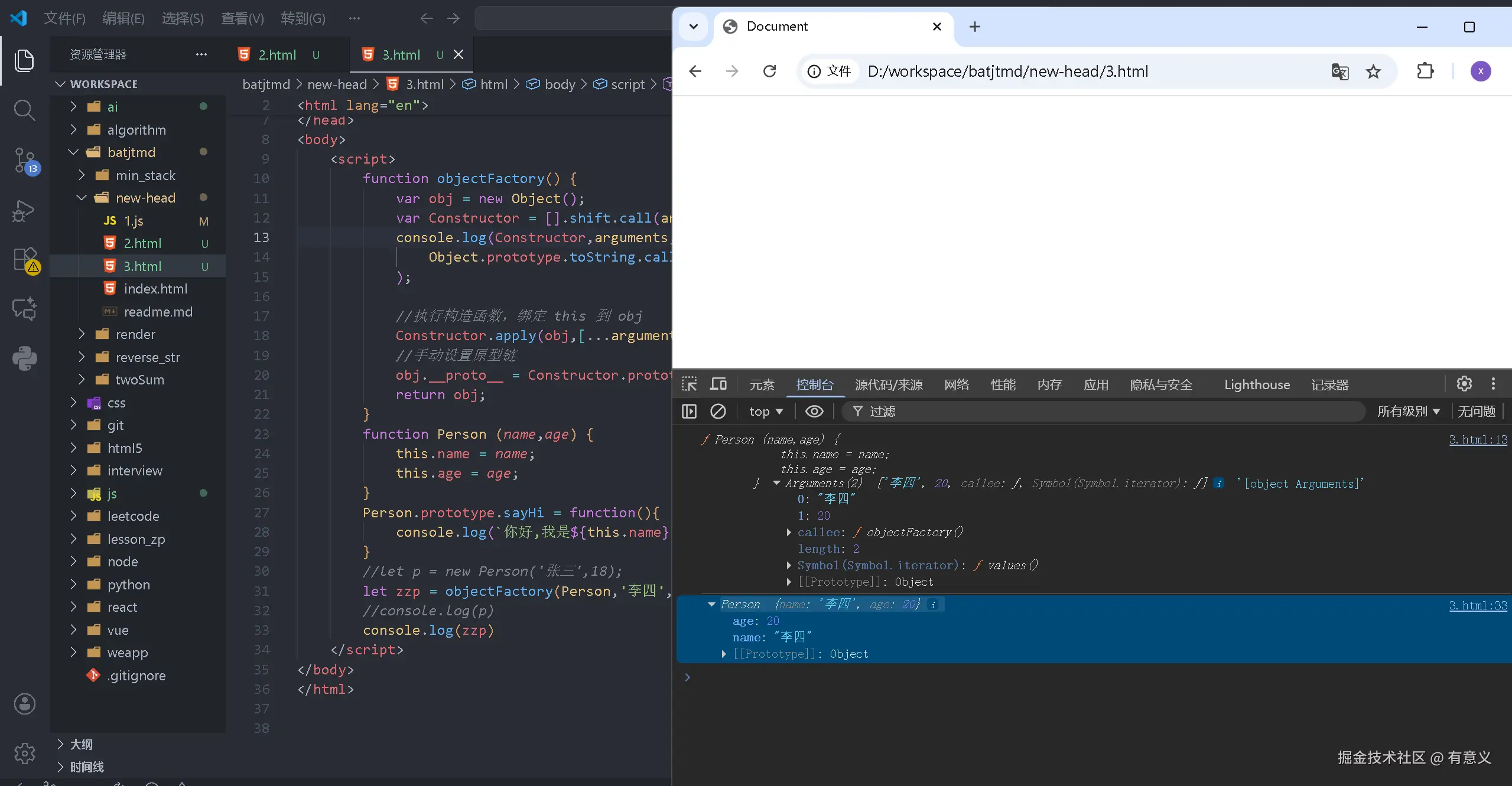The image size is (1512, 786).
Task: Open the Search view in activity bar
Action: click(x=24, y=110)
